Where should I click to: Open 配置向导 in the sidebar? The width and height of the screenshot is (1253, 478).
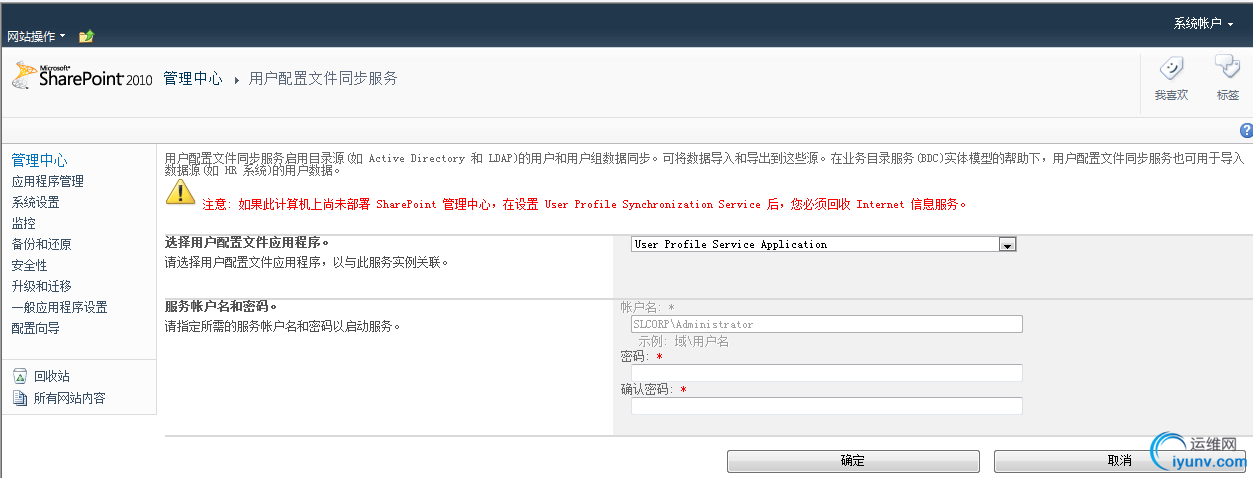click(x=35, y=328)
